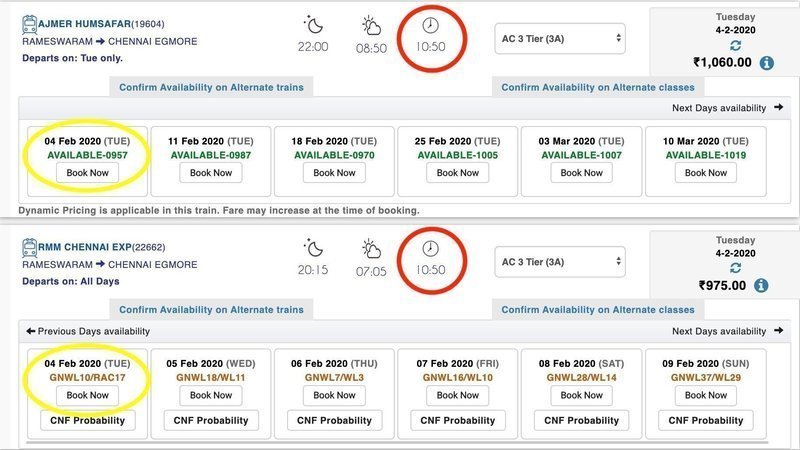The image size is (800, 450).
Task: Open Confirm Availability on Alternate classes tab, second train
Action: coord(597,310)
